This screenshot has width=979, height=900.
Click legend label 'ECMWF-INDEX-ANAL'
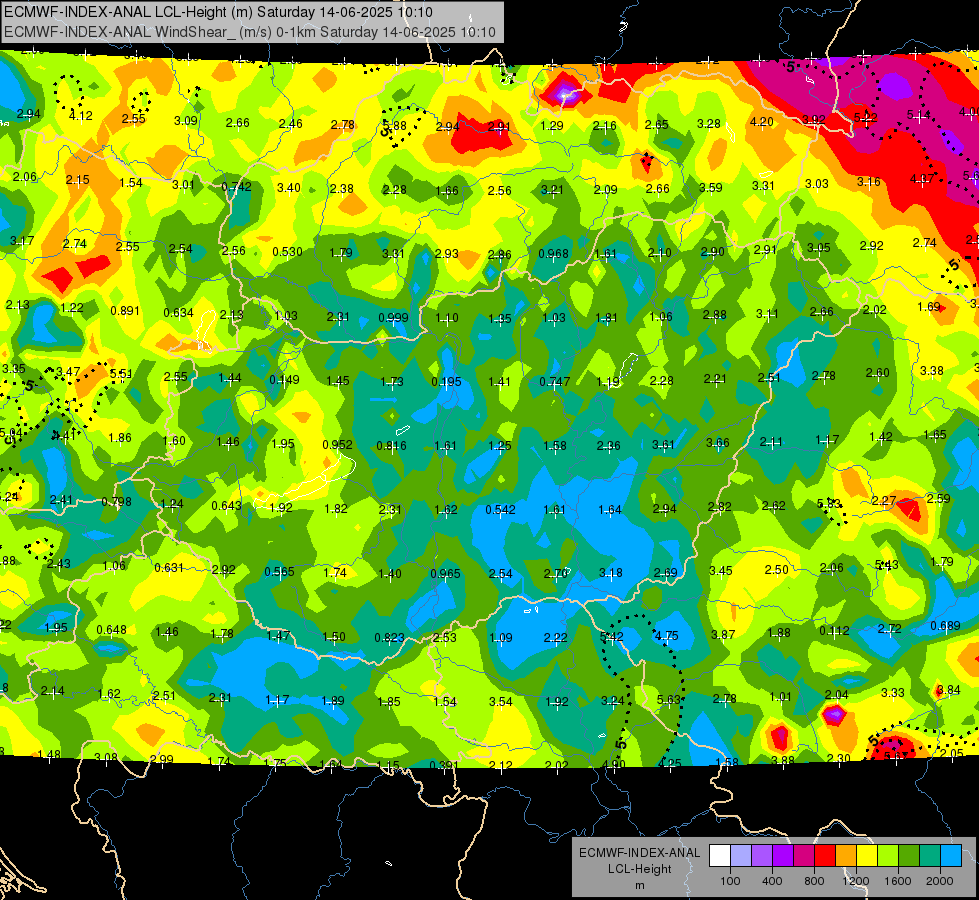coord(639,853)
